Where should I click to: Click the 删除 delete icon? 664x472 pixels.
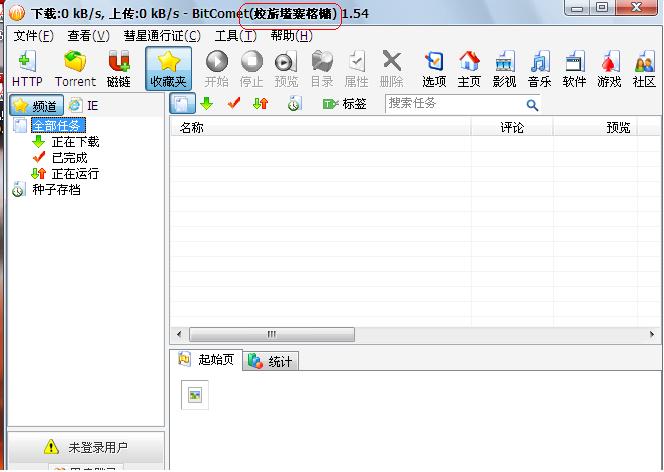click(392, 69)
